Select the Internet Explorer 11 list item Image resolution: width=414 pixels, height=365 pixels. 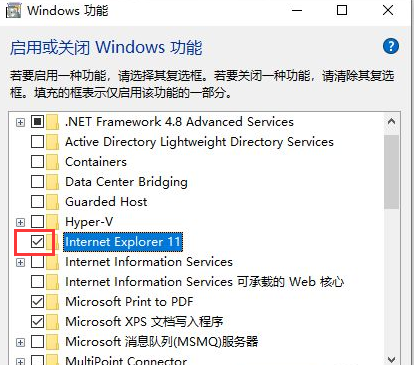click(x=123, y=242)
